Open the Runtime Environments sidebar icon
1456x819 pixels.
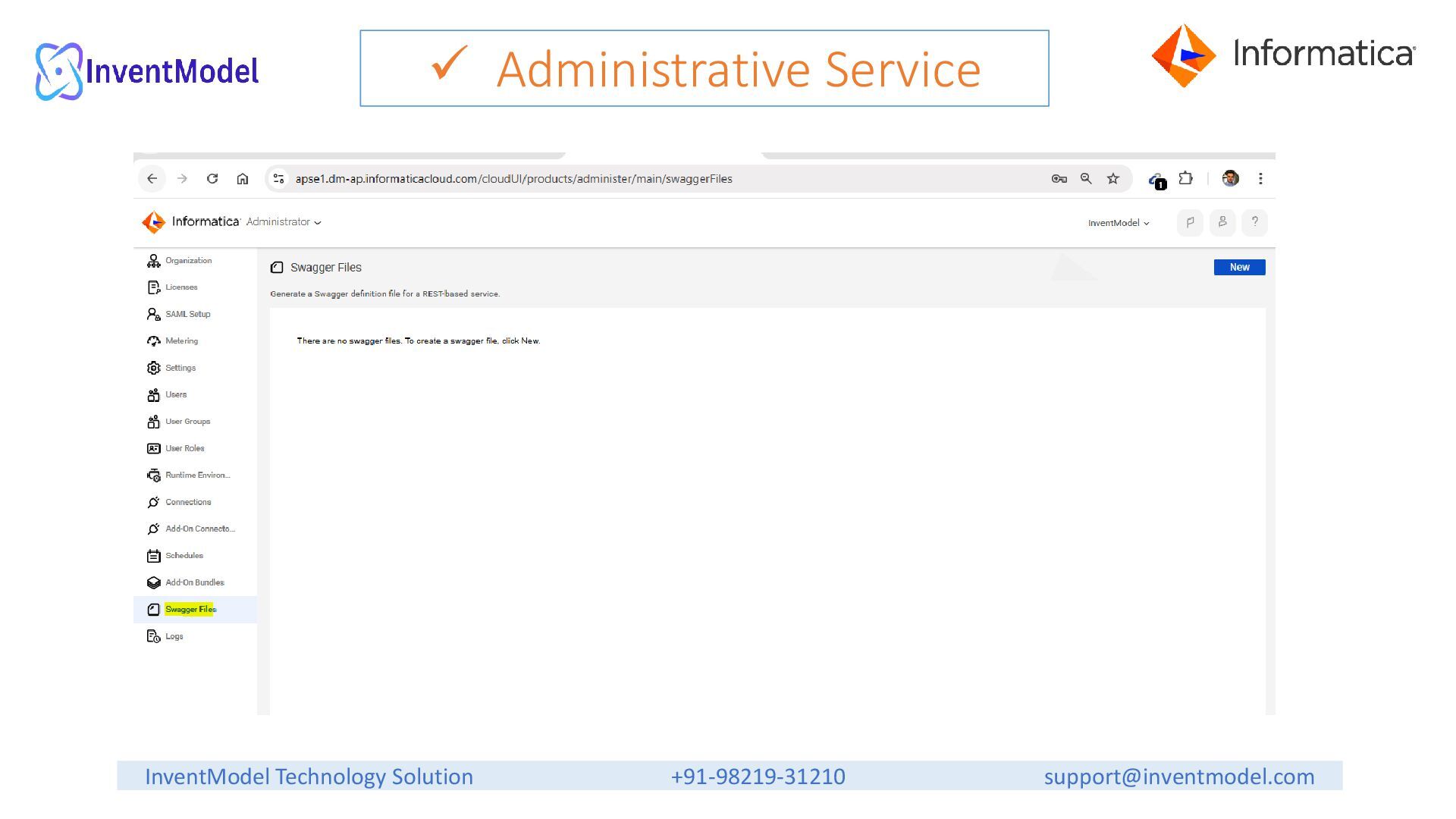point(153,475)
